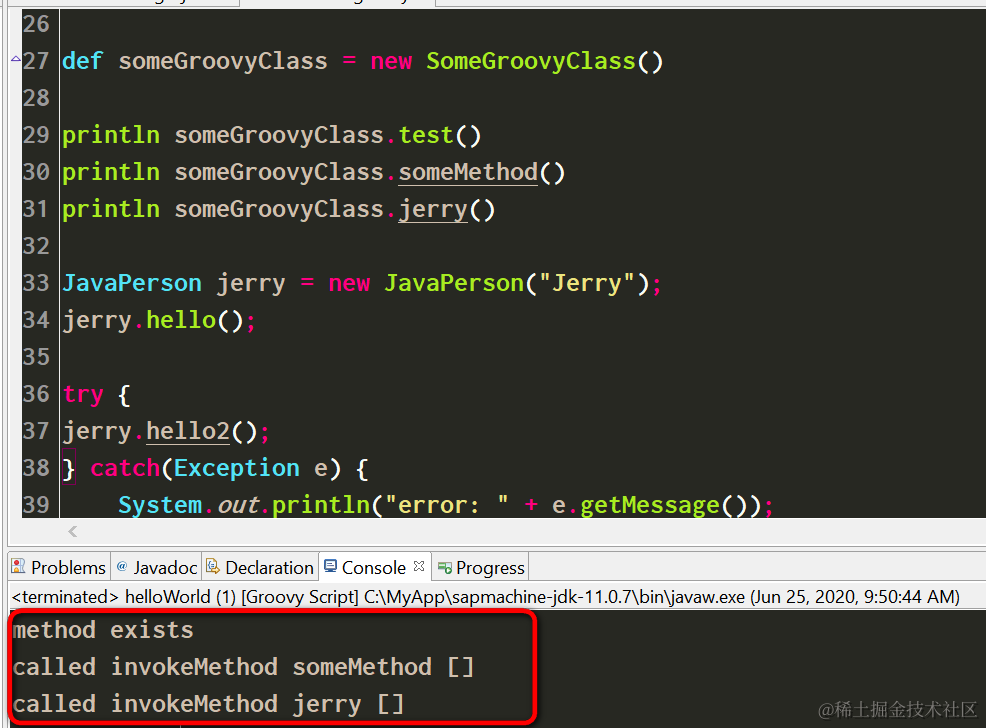The height and width of the screenshot is (728, 986).
Task: Click console output 'method exists'
Action: 103,630
